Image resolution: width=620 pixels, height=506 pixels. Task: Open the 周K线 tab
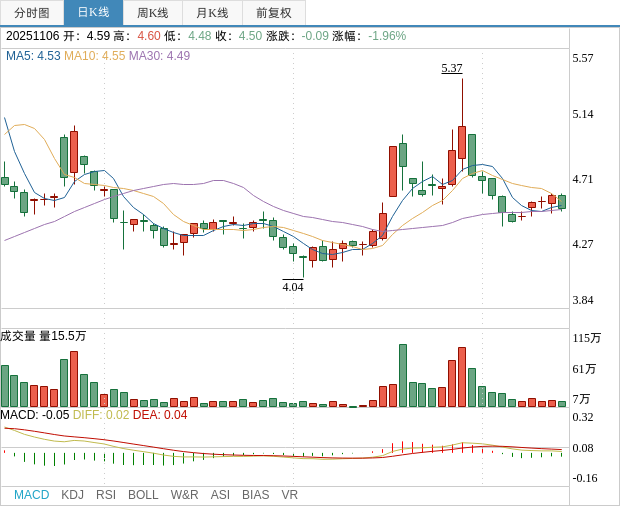click(x=153, y=13)
